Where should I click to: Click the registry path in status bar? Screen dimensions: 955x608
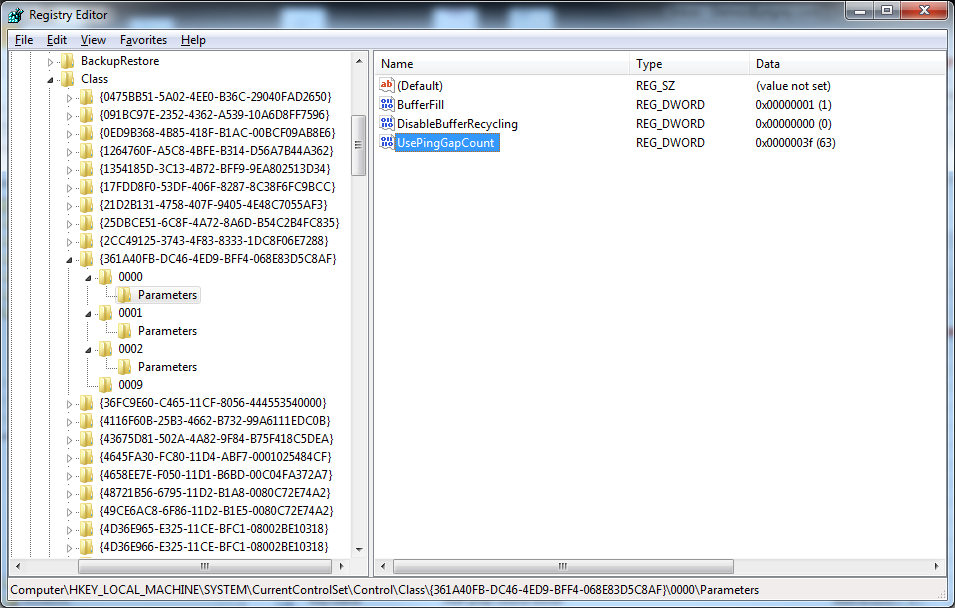pos(384,590)
